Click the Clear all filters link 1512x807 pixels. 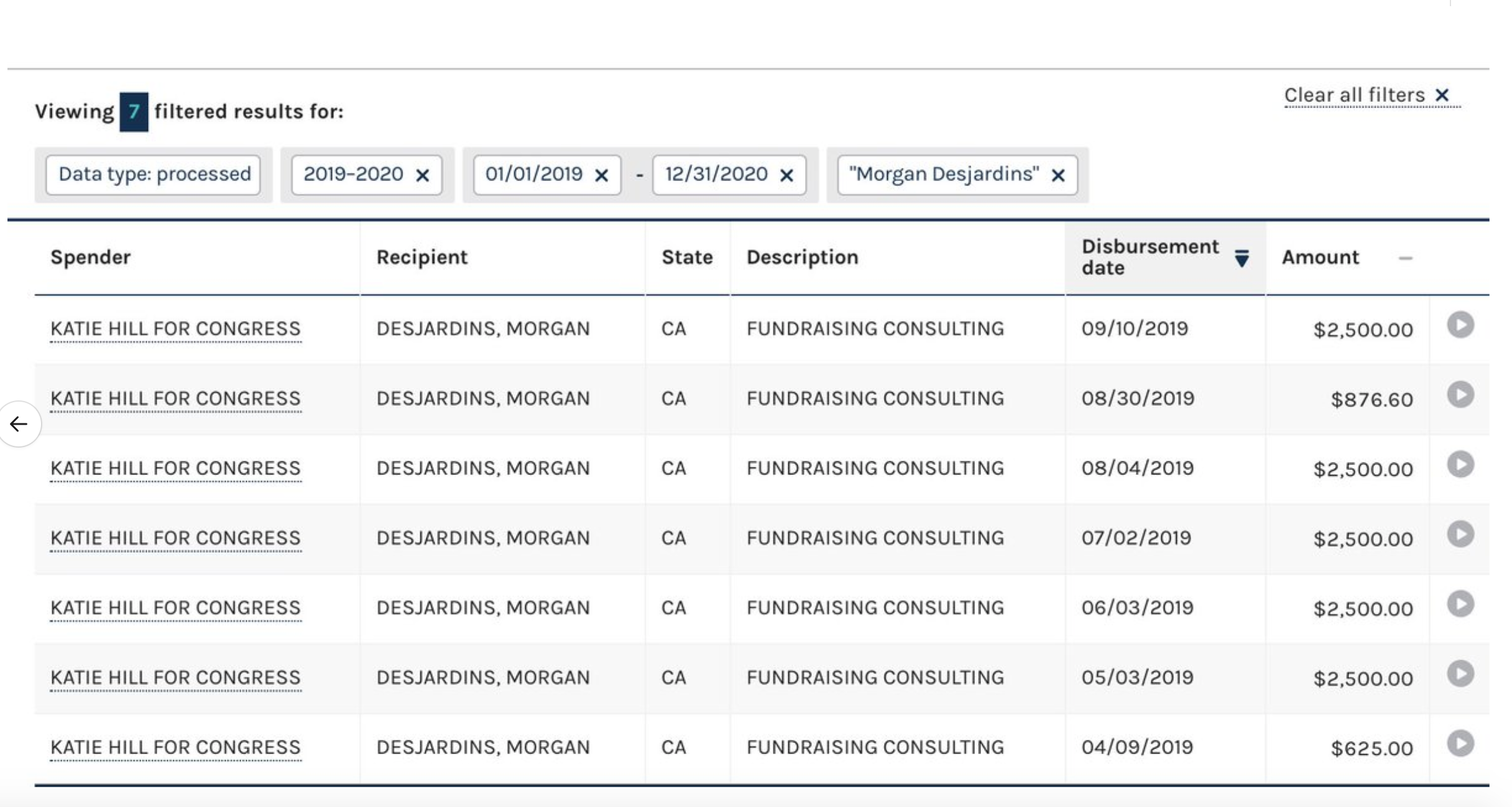tap(1371, 95)
